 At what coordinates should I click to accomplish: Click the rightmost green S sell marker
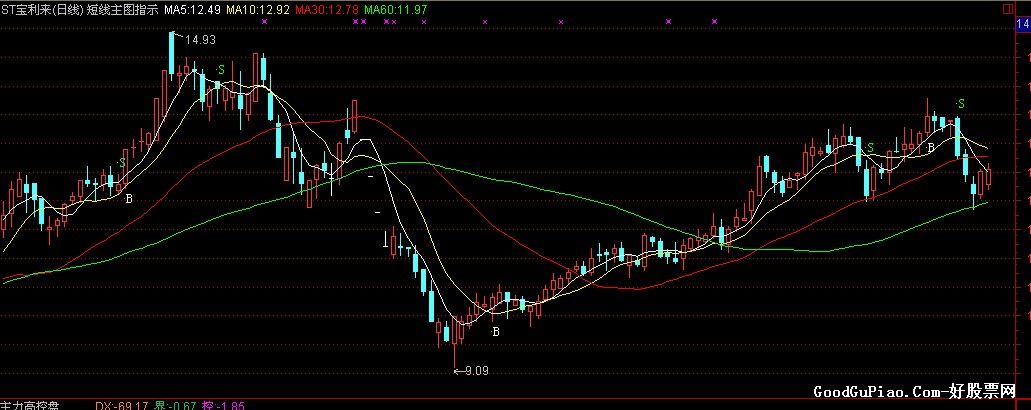point(961,104)
